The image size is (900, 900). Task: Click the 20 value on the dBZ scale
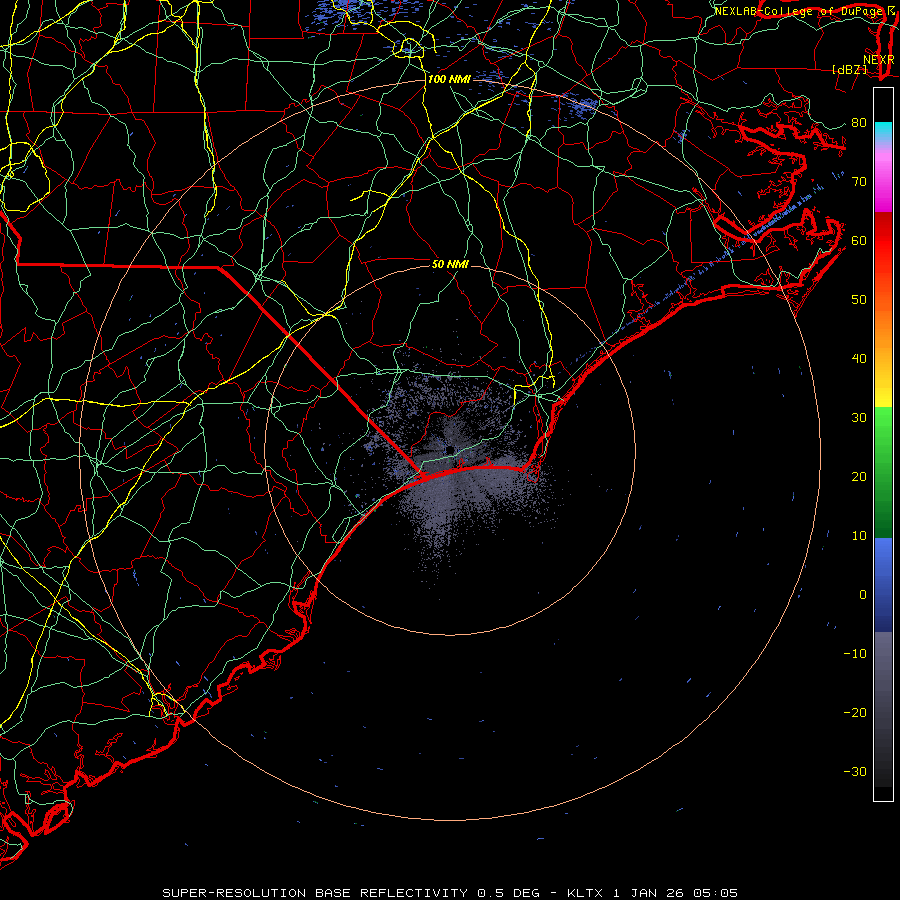(x=859, y=477)
